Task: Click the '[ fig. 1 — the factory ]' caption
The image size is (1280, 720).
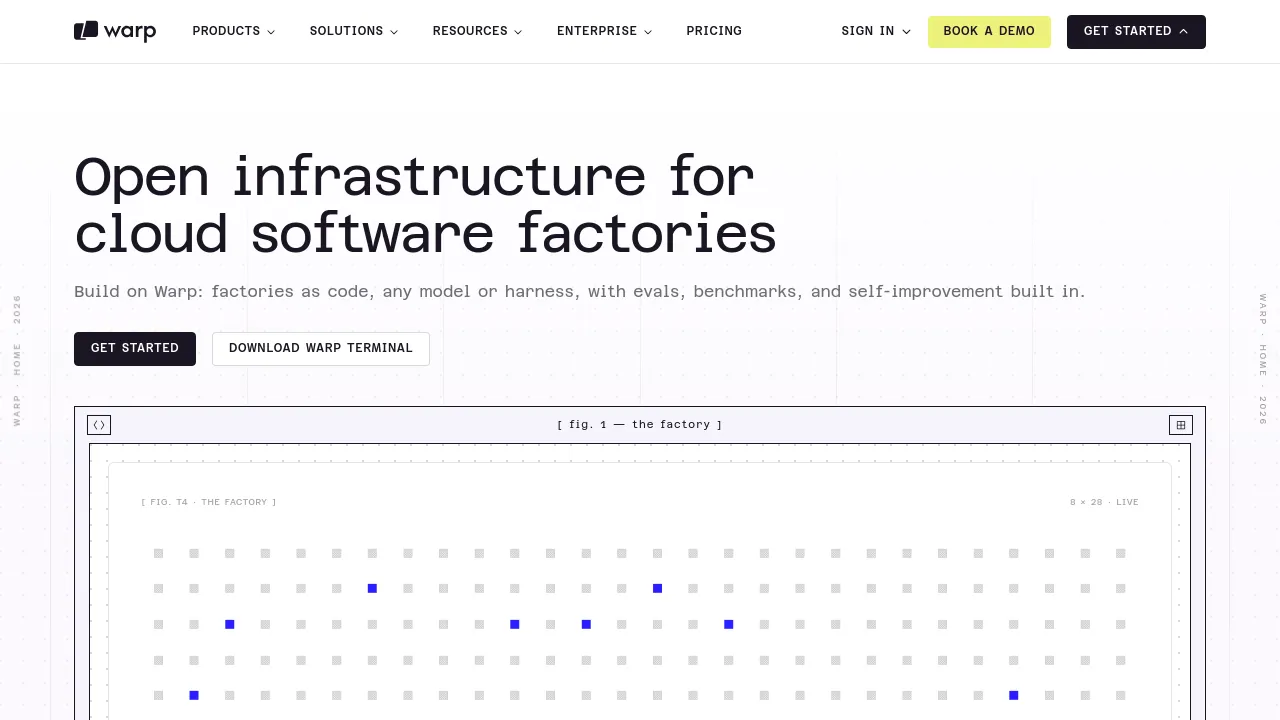Action: (x=640, y=425)
